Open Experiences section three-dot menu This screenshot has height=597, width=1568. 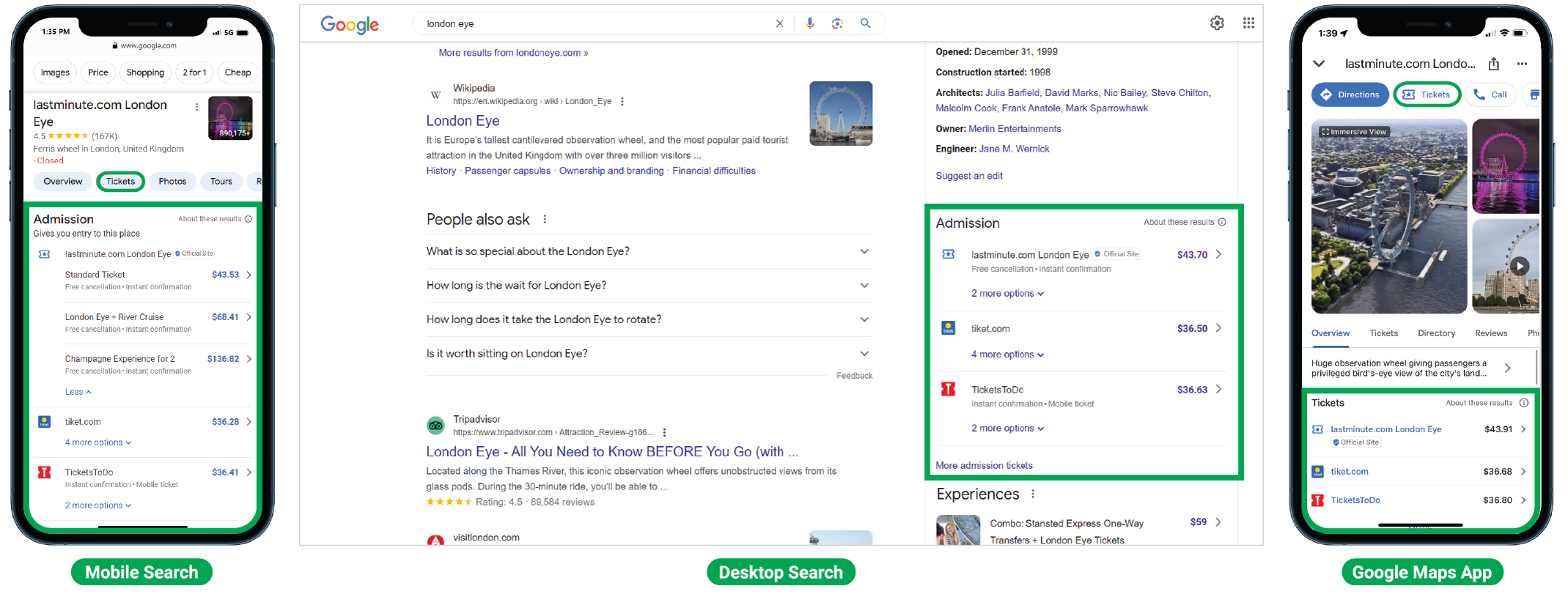(1033, 494)
